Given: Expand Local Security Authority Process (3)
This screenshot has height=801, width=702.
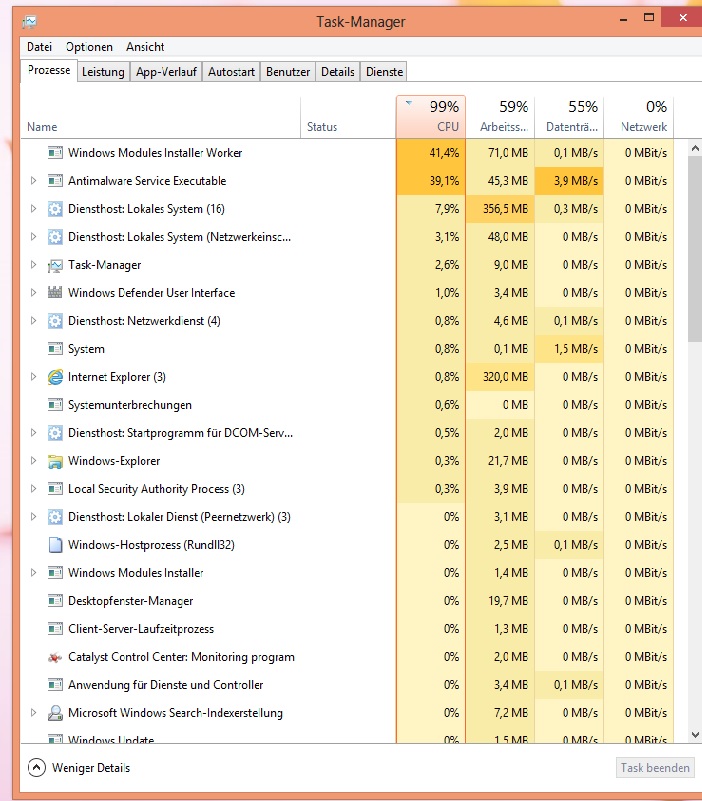Looking at the screenshot, I should click(x=33, y=488).
